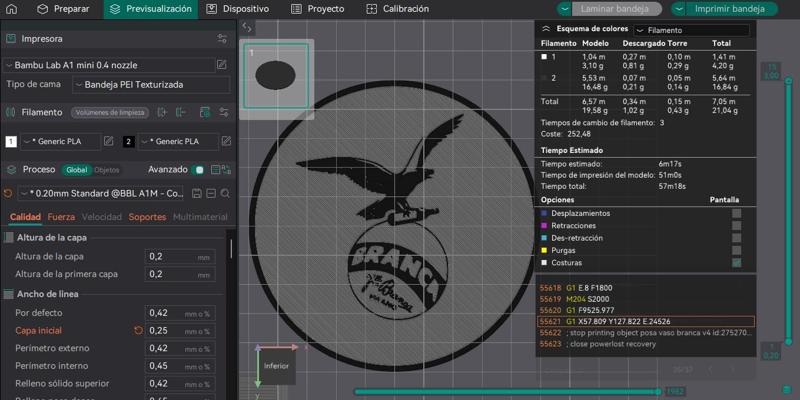This screenshot has height=400, width=800.
Task: Go to the home screen icon
Action: coord(11,9)
